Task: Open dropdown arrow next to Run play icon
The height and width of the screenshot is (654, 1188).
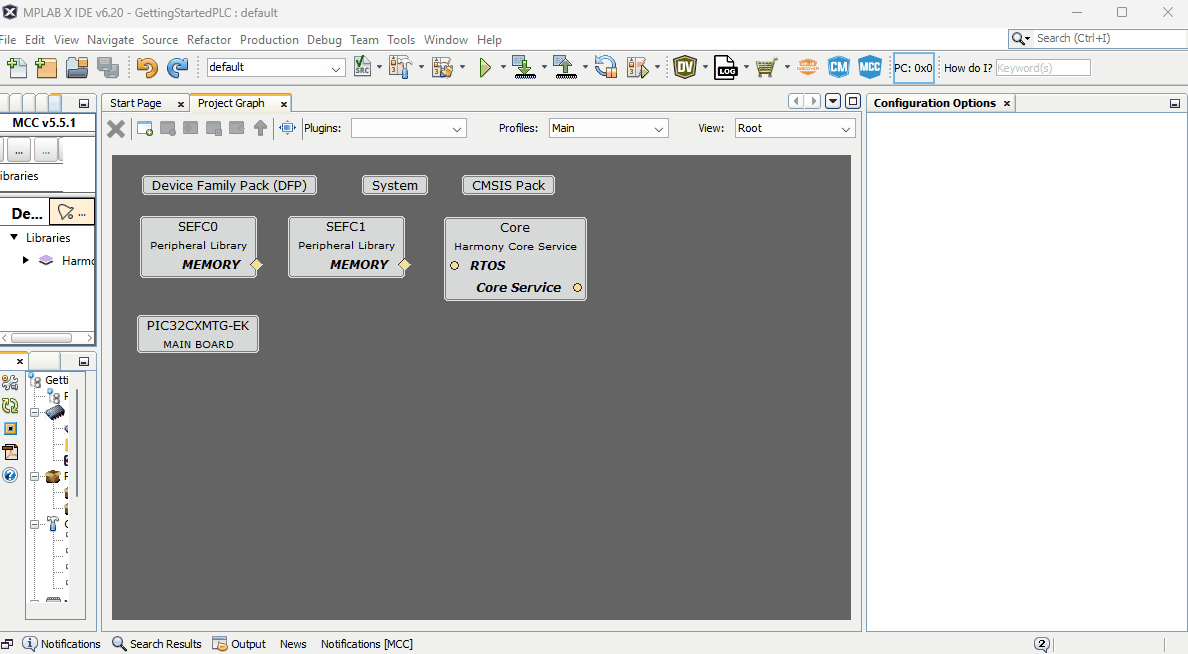Action: coord(502,67)
